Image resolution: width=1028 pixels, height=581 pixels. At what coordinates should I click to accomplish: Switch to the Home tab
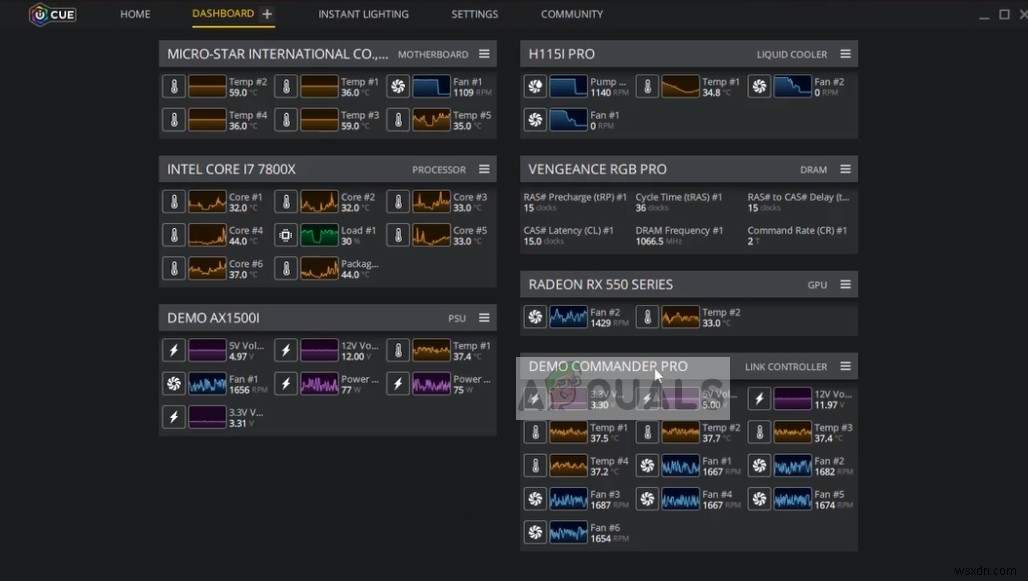[x=135, y=14]
